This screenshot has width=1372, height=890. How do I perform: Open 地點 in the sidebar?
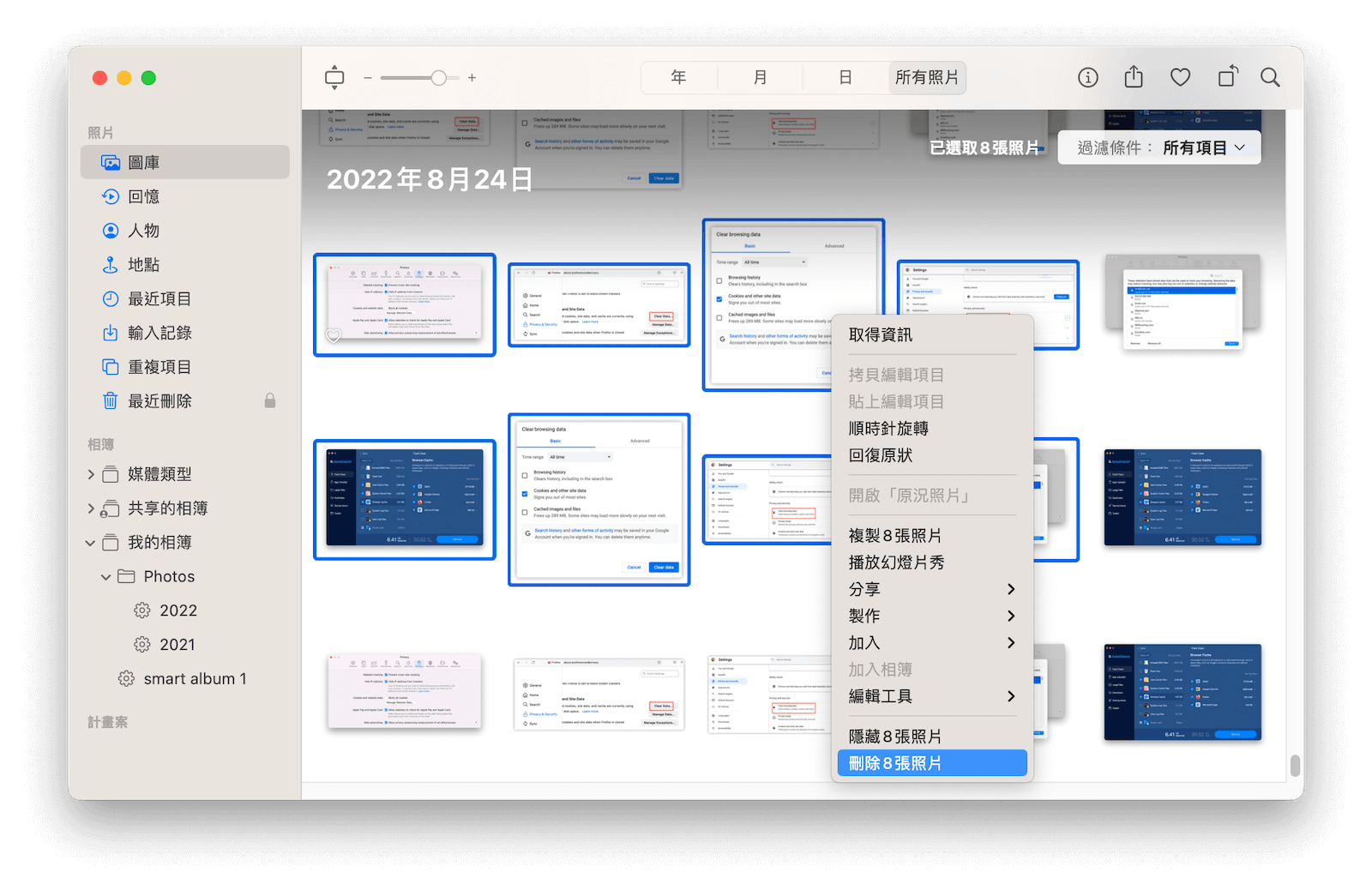click(185, 265)
